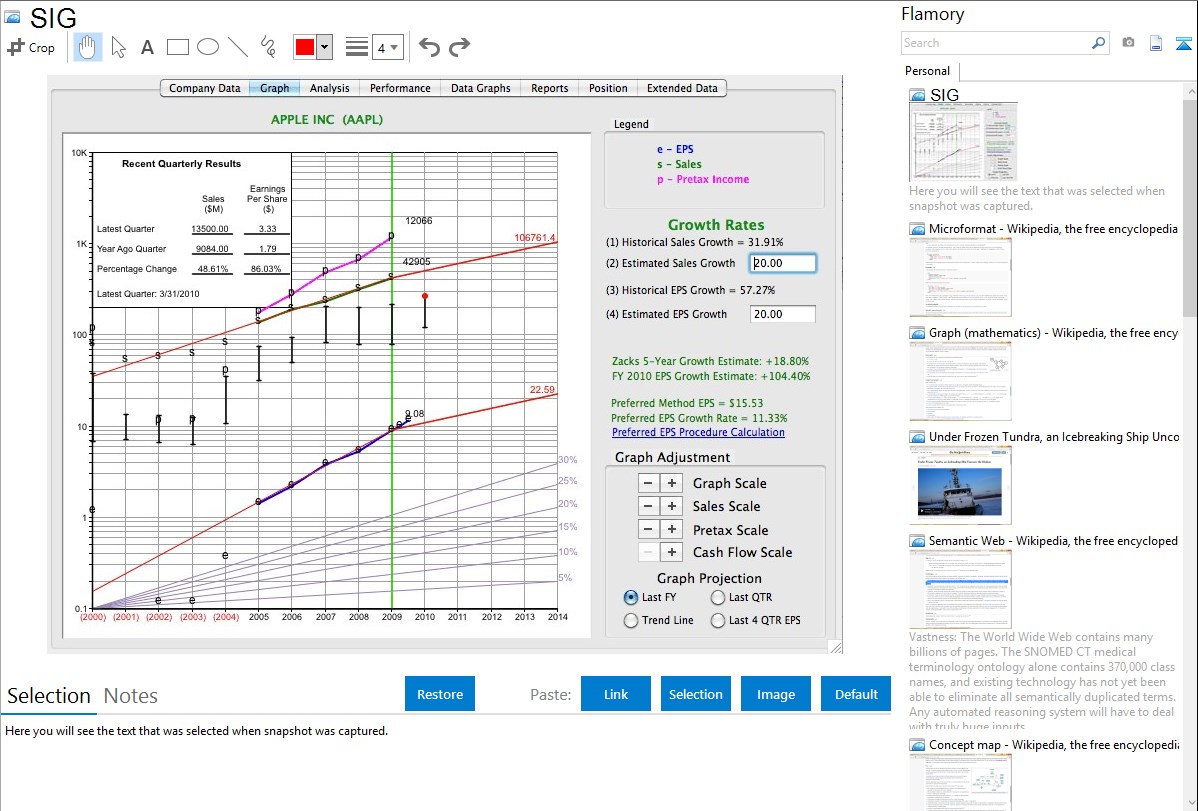The image size is (1198, 811).
Task: Edit the Estimated Sales Growth field
Action: 782,263
